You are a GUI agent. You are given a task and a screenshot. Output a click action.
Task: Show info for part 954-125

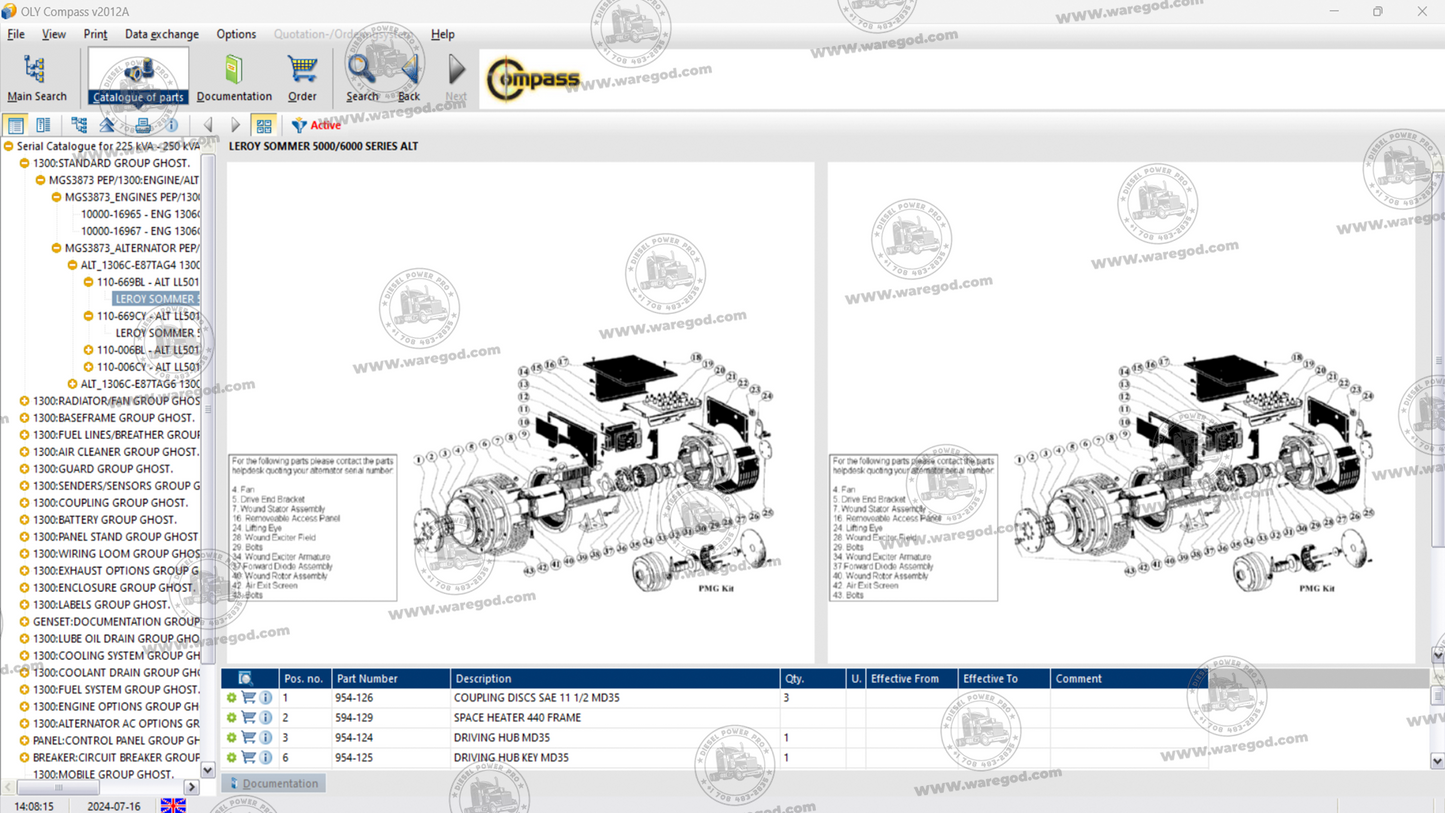point(266,758)
